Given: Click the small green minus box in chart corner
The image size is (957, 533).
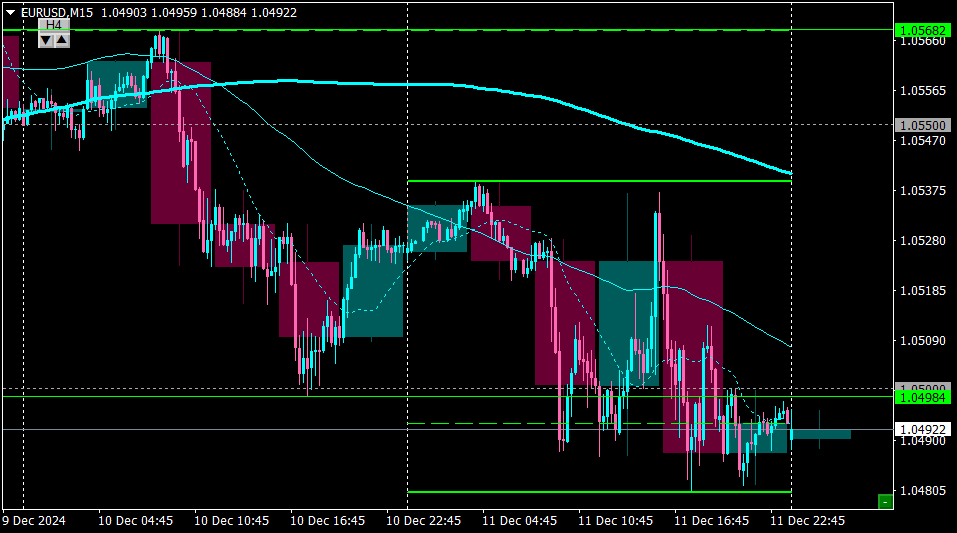Looking at the screenshot, I should point(885,502).
